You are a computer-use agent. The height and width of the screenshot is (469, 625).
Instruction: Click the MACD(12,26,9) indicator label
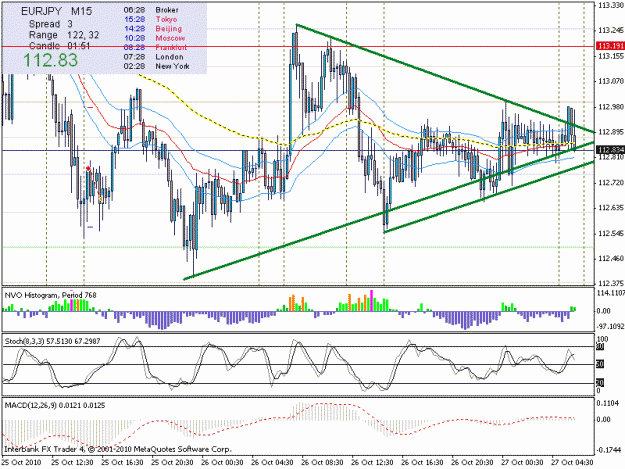click(55, 405)
